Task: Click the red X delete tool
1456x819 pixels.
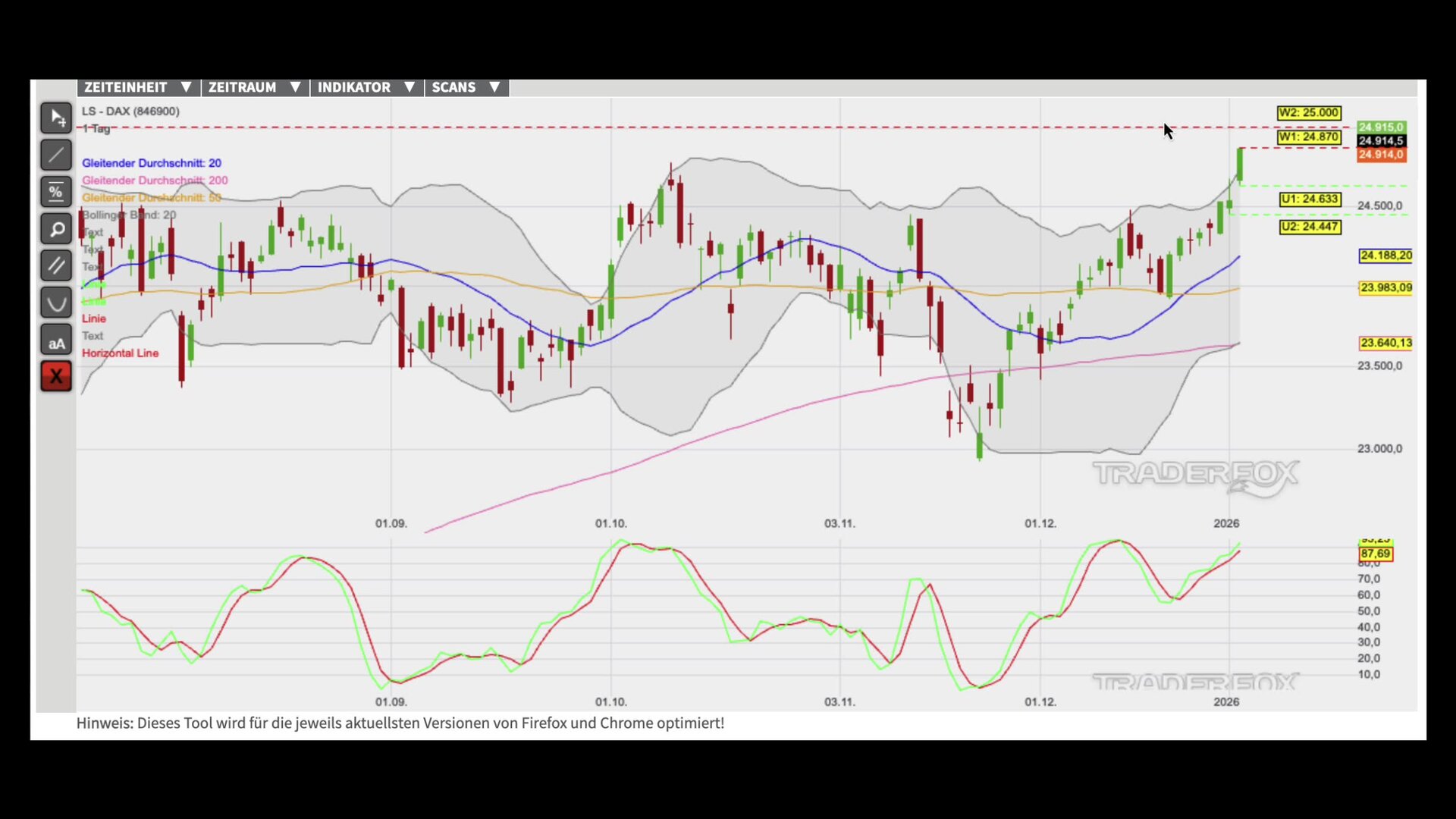Action: (x=56, y=376)
